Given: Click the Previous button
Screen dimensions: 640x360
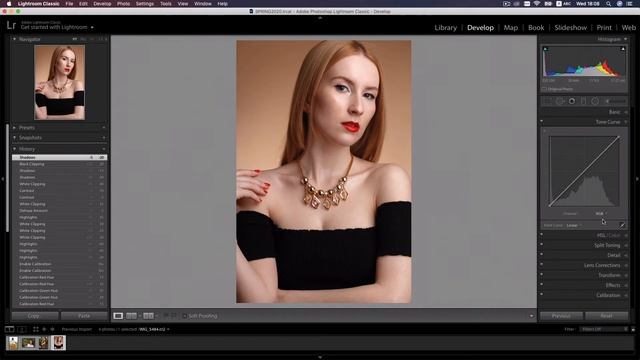Looking at the screenshot, I should (x=561, y=316).
